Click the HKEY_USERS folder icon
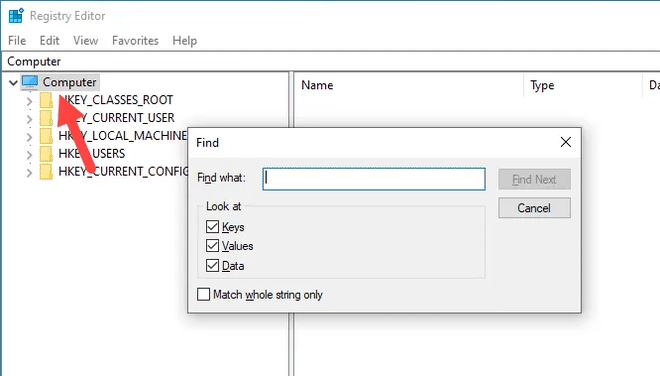Image resolution: width=660 pixels, height=376 pixels. tap(46, 154)
